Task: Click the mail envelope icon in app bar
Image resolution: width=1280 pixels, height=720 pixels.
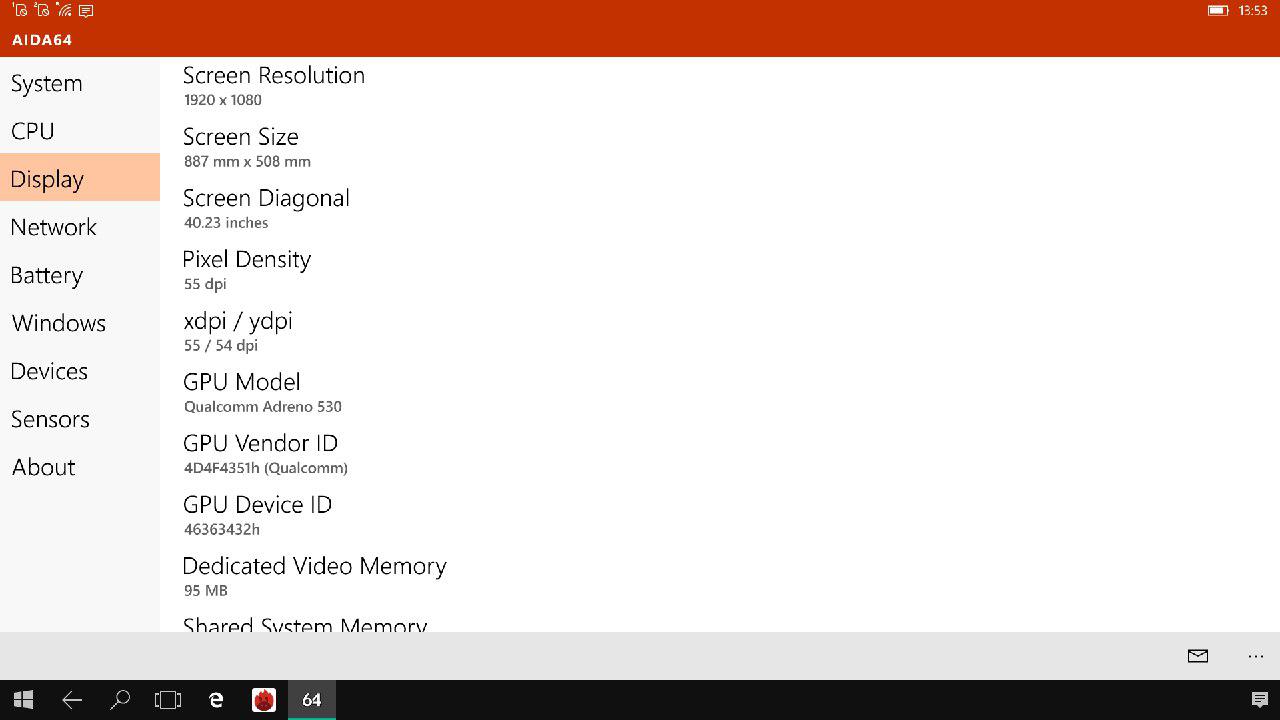Action: point(1198,656)
